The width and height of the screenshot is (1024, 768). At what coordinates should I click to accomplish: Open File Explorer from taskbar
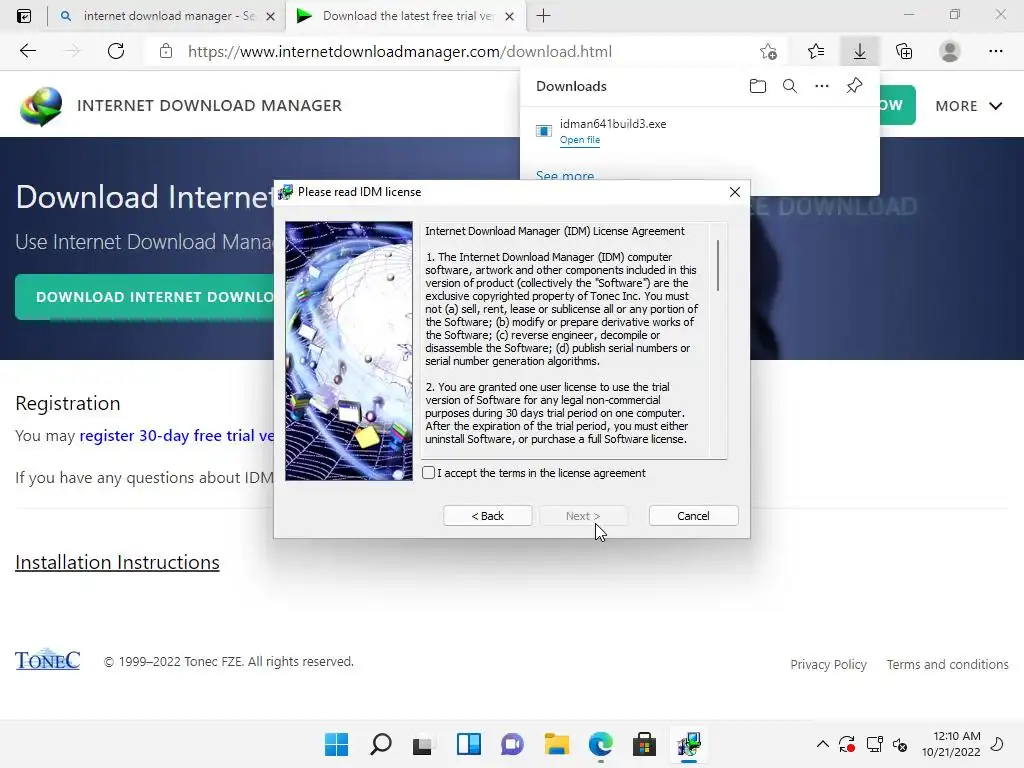pyautogui.click(x=556, y=744)
